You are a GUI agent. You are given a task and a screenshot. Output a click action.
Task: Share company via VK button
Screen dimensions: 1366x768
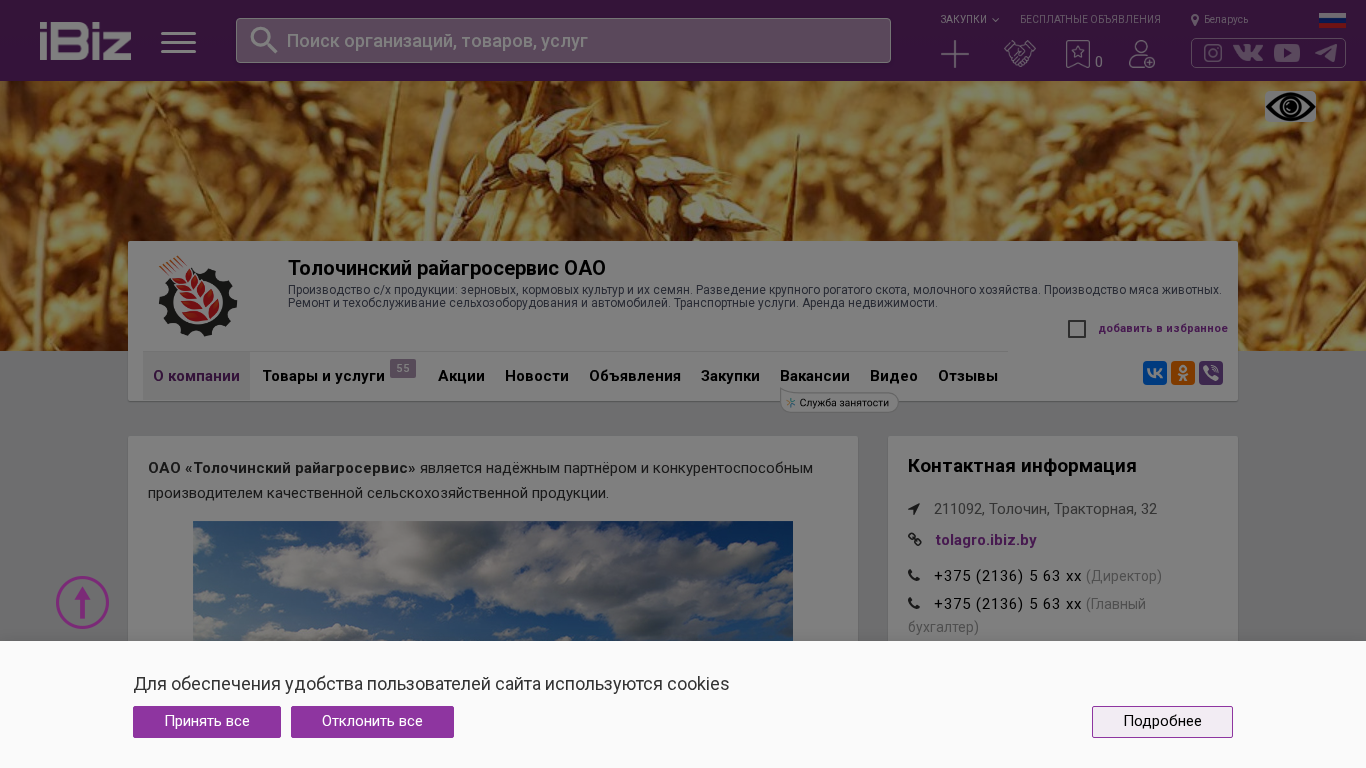click(1155, 373)
